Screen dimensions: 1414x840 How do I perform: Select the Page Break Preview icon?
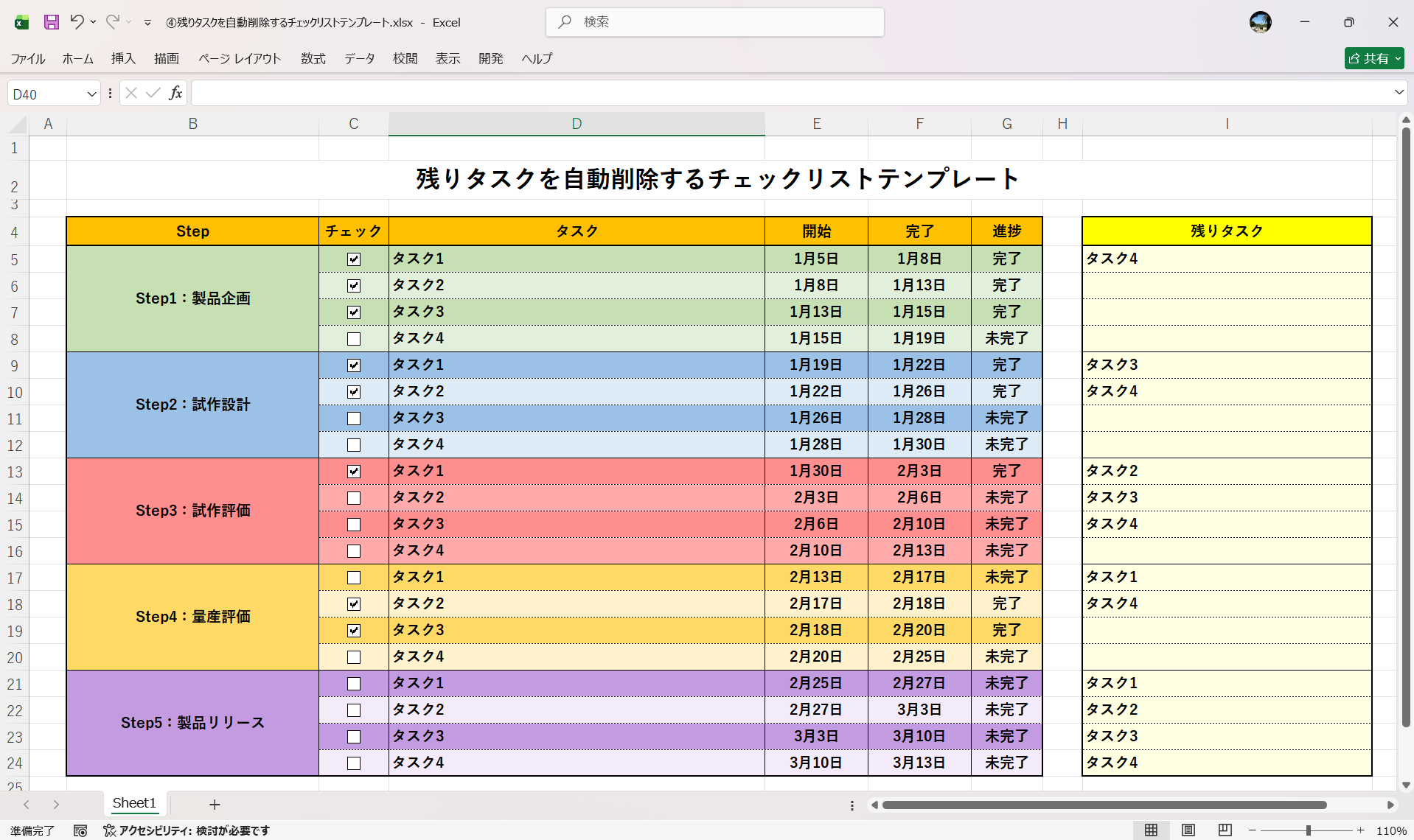tap(1224, 830)
